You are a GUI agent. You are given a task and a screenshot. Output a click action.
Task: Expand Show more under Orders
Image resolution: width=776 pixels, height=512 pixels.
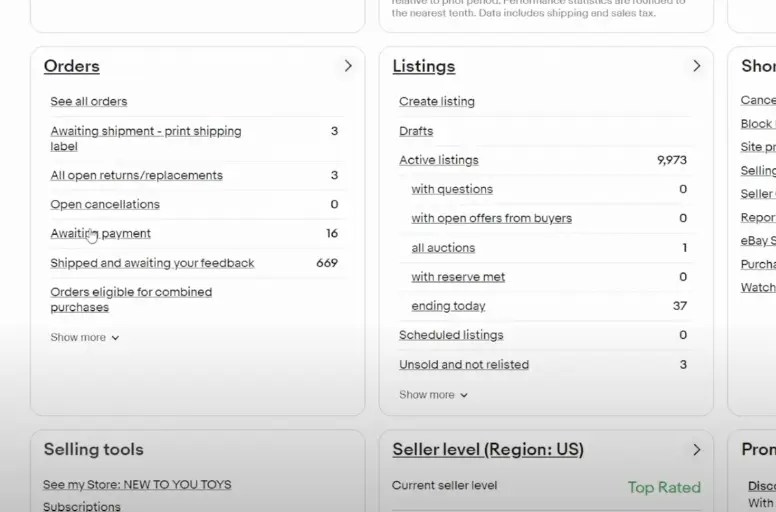(x=85, y=338)
